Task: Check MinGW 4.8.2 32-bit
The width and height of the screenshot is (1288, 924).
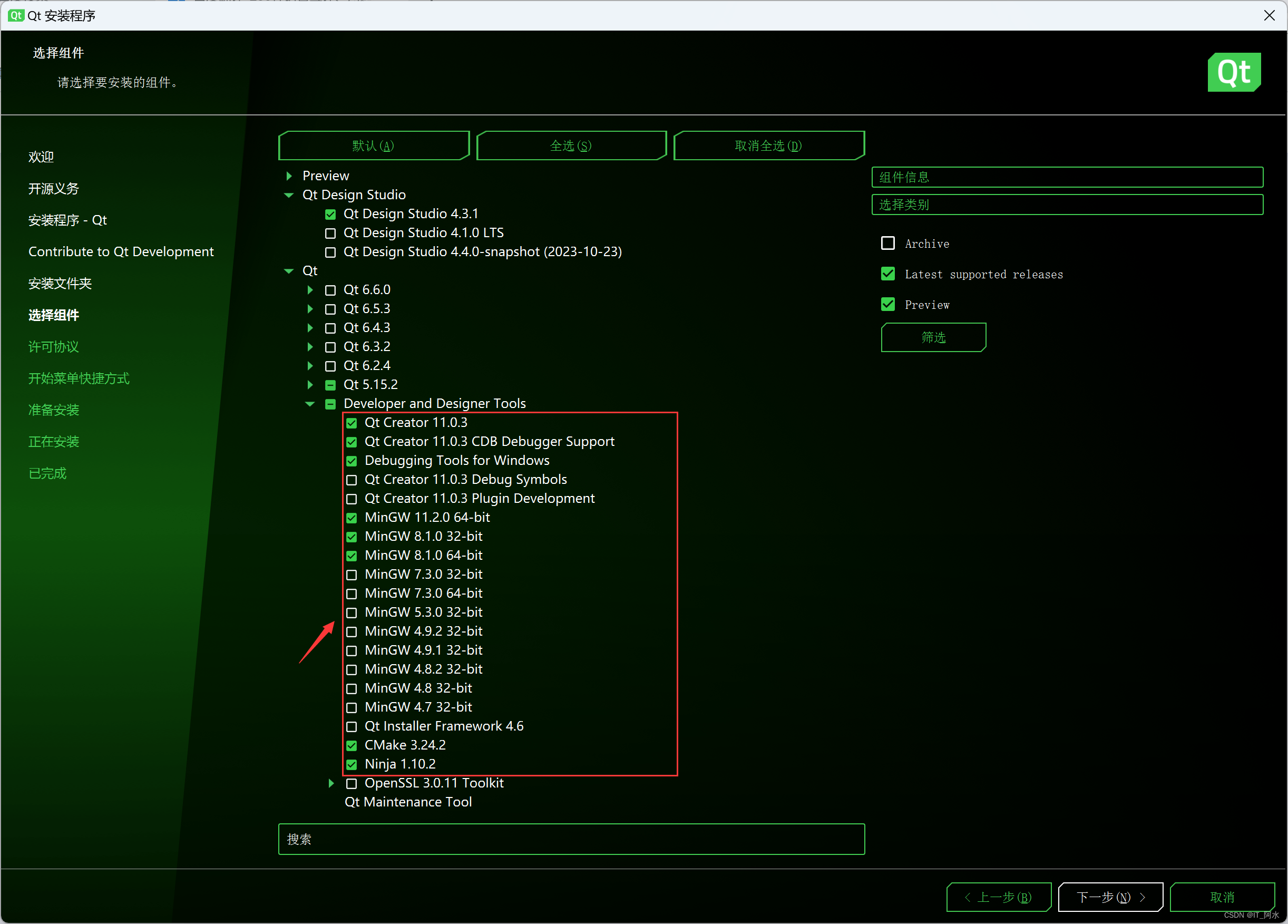Action: pos(352,669)
